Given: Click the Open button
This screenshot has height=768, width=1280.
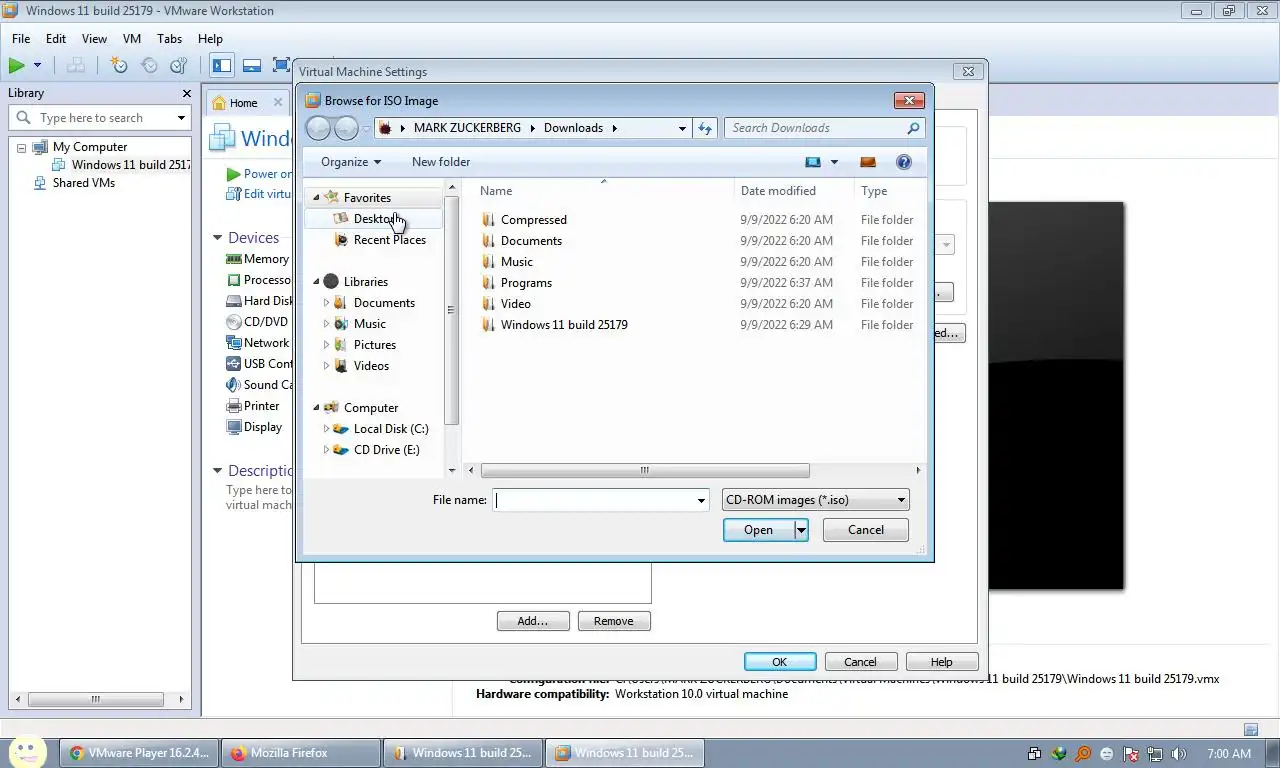Looking at the screenshot, I should (x=758, y=530).
